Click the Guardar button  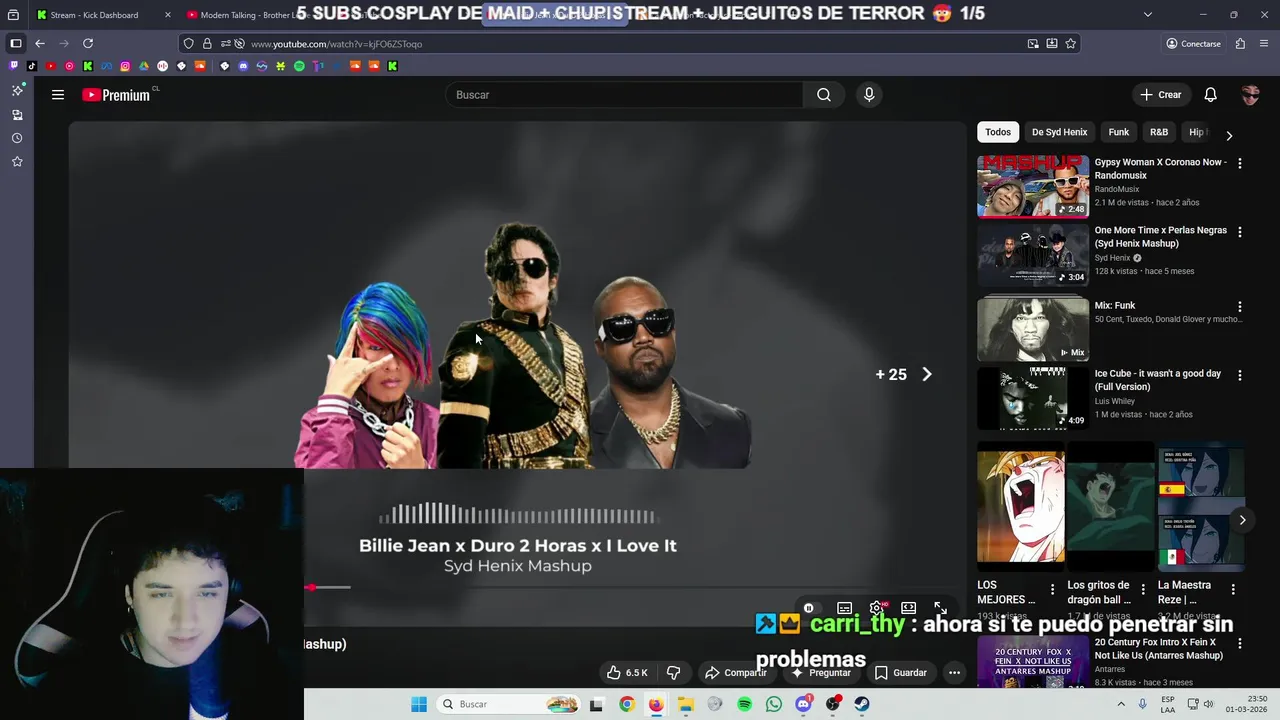tap(900, 673)
